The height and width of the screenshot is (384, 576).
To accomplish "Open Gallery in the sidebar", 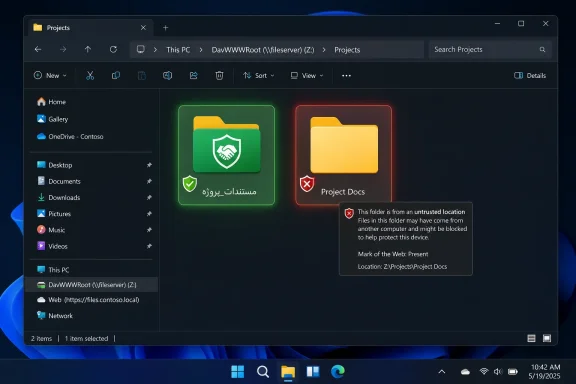I will coord(53,119).
